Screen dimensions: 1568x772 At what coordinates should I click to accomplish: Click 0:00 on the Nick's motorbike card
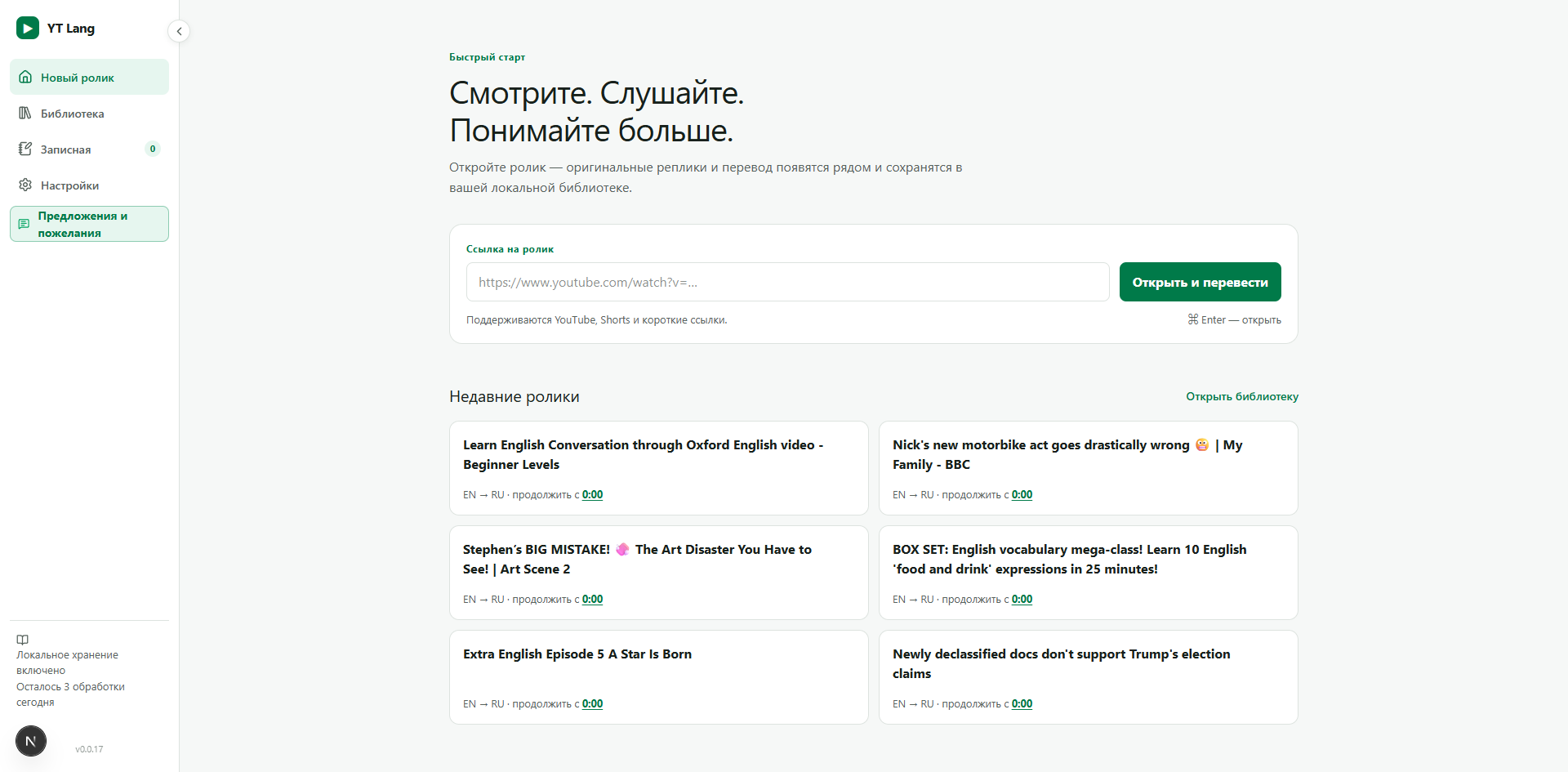tap(1022, 495)
